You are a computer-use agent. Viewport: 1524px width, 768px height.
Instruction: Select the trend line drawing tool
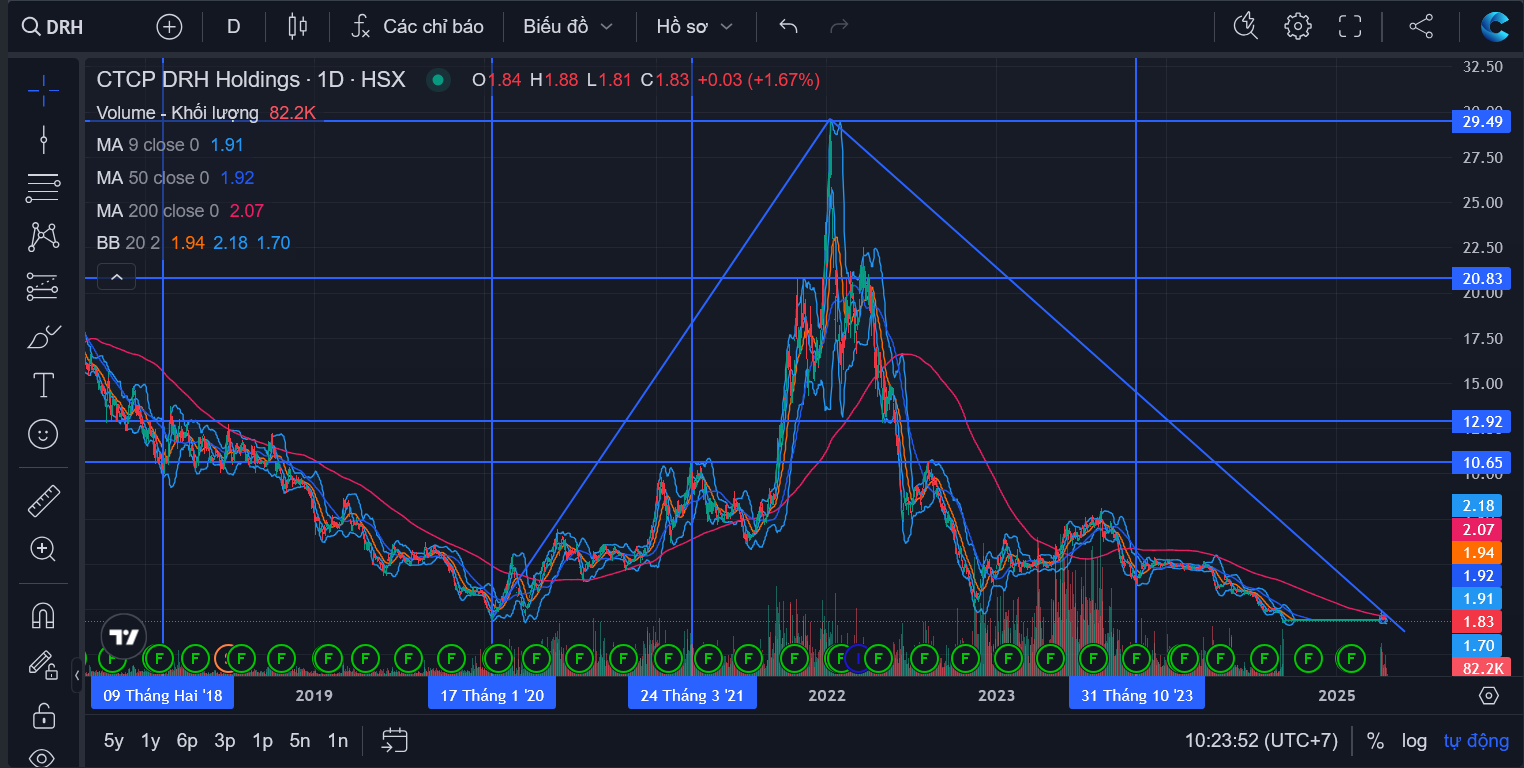43,139
